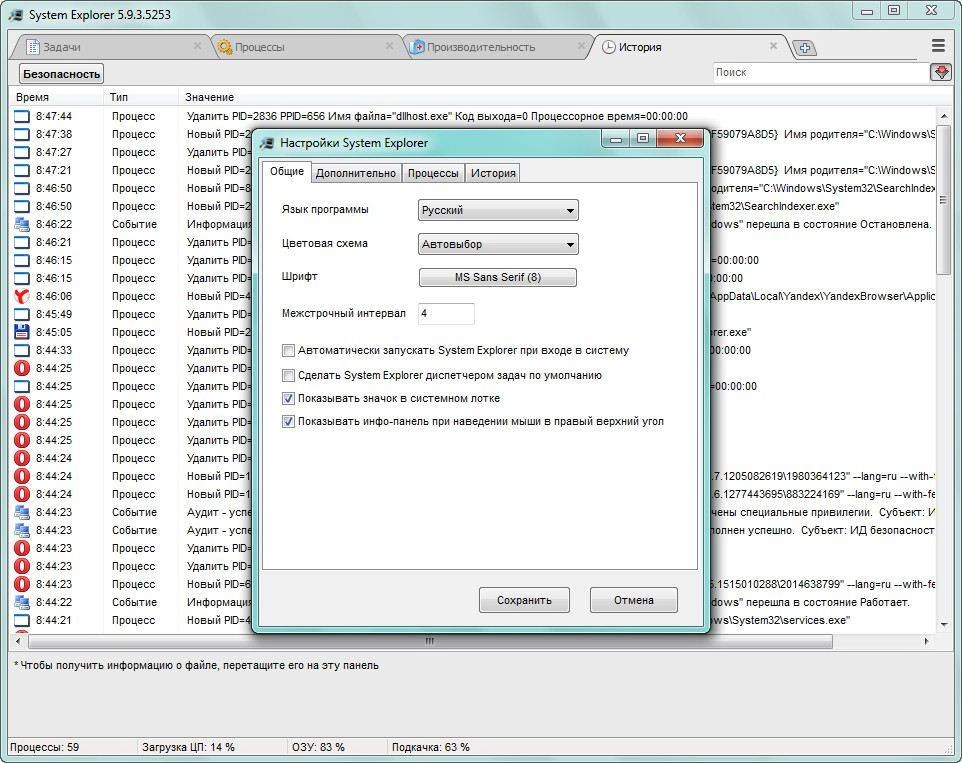
Task: Uncheck show icon in system tray
Action: point(288,399)
